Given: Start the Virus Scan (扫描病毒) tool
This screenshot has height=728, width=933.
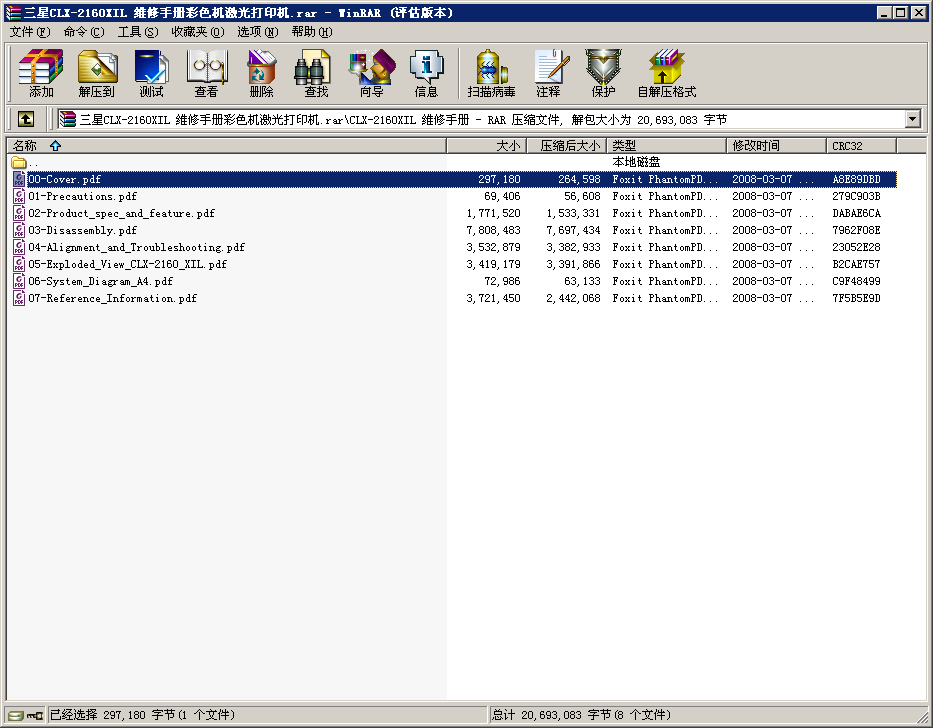Looking at the screenshot, I should coord(491,73).
